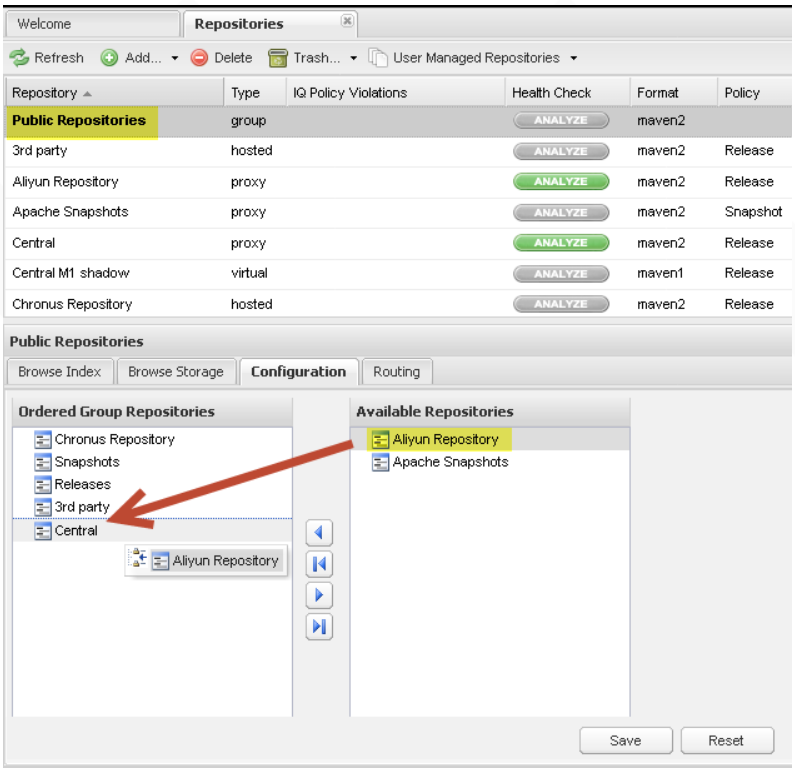Click the Apache Snapshots icon in the available list

[x=380, y=462]
